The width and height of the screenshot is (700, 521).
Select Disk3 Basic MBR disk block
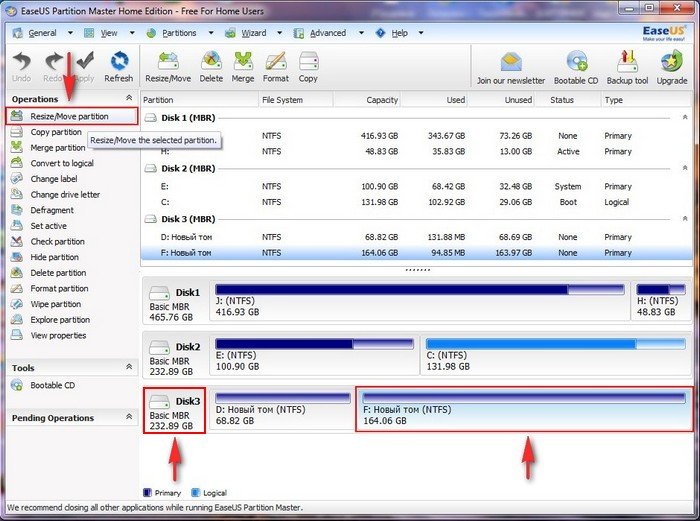175,410
